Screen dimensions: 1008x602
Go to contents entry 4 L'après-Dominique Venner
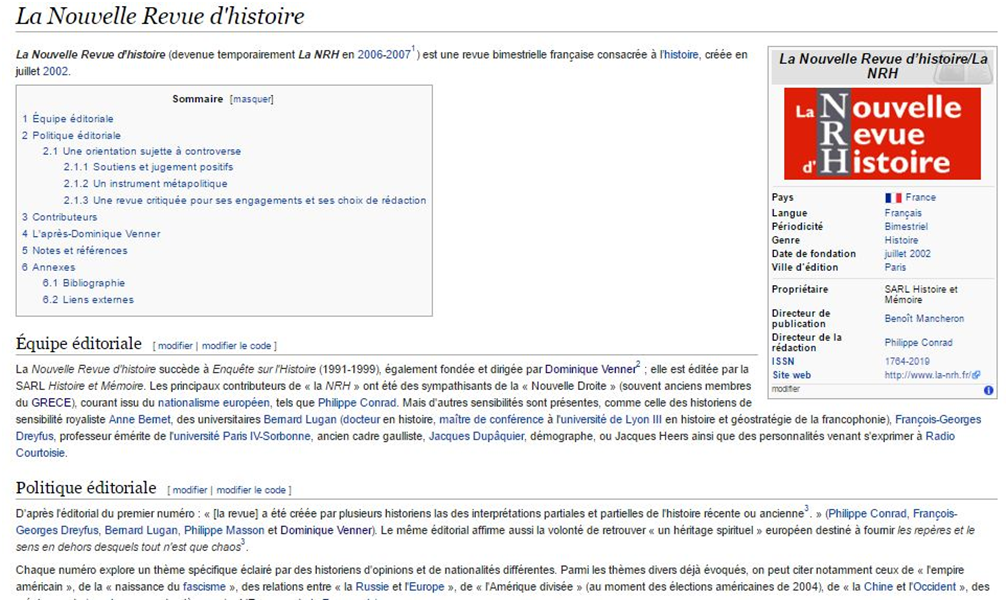click(x=91, y=234)
